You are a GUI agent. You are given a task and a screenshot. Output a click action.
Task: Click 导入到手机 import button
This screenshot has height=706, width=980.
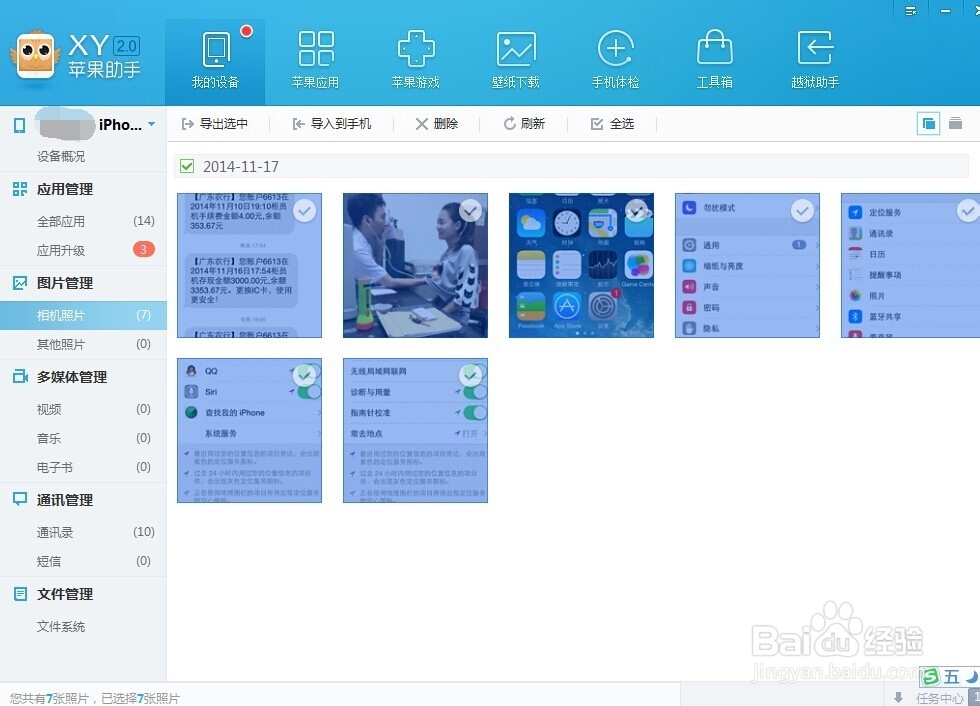pos(332,124)
